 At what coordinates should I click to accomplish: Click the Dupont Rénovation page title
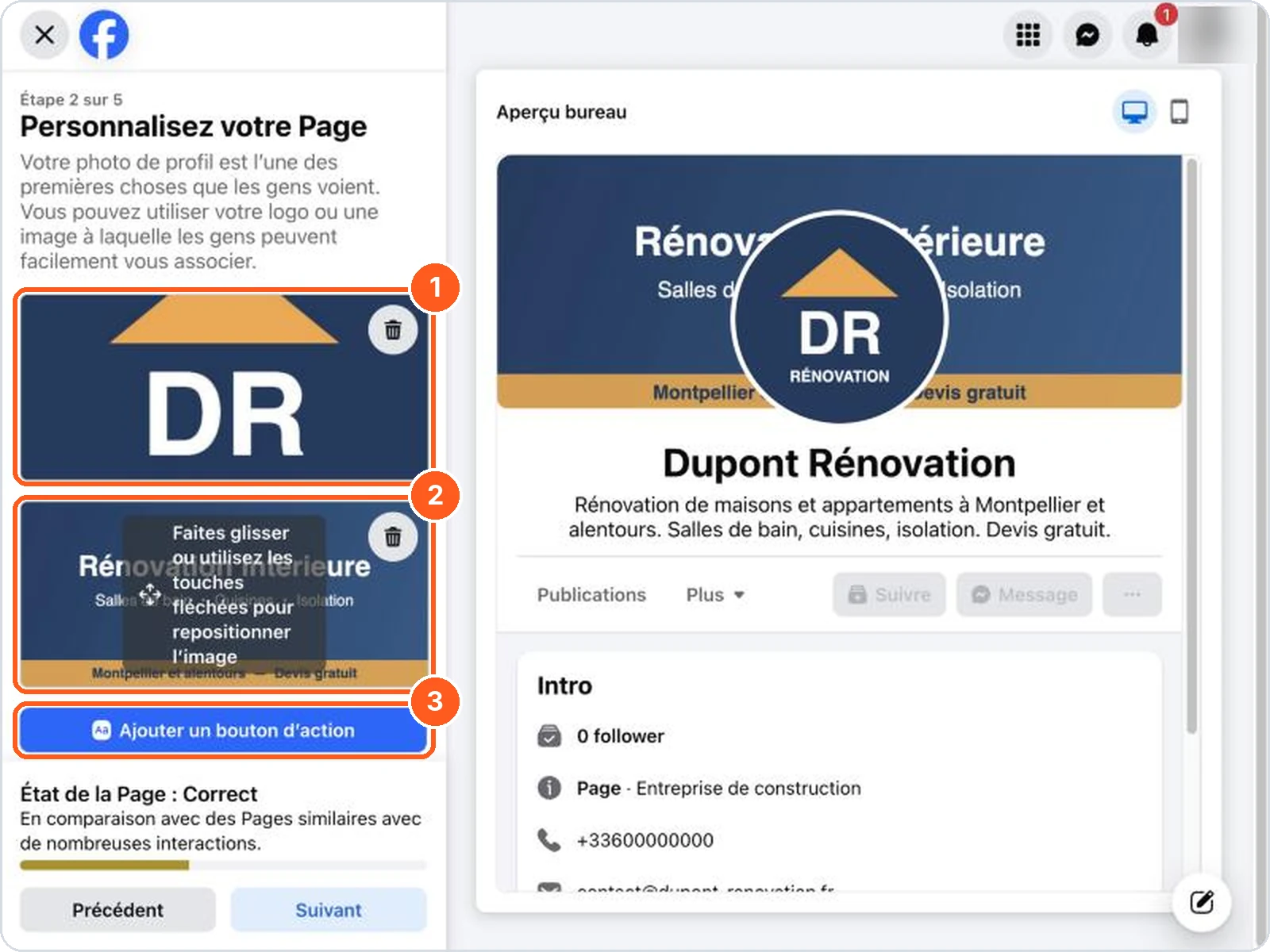click(x=839, y=463)
